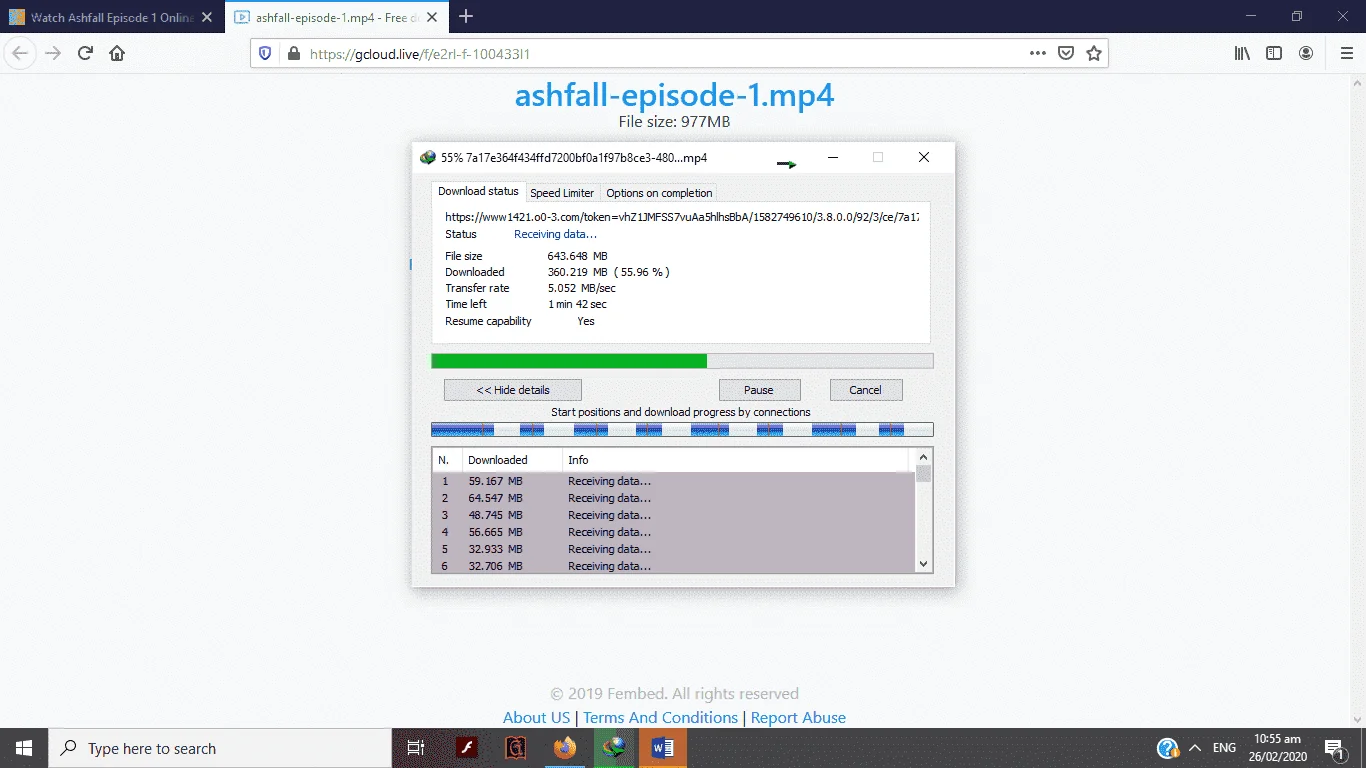Click the Windows taskbar search box
Screen dimensions: 1366x768
tap(220, 748)
